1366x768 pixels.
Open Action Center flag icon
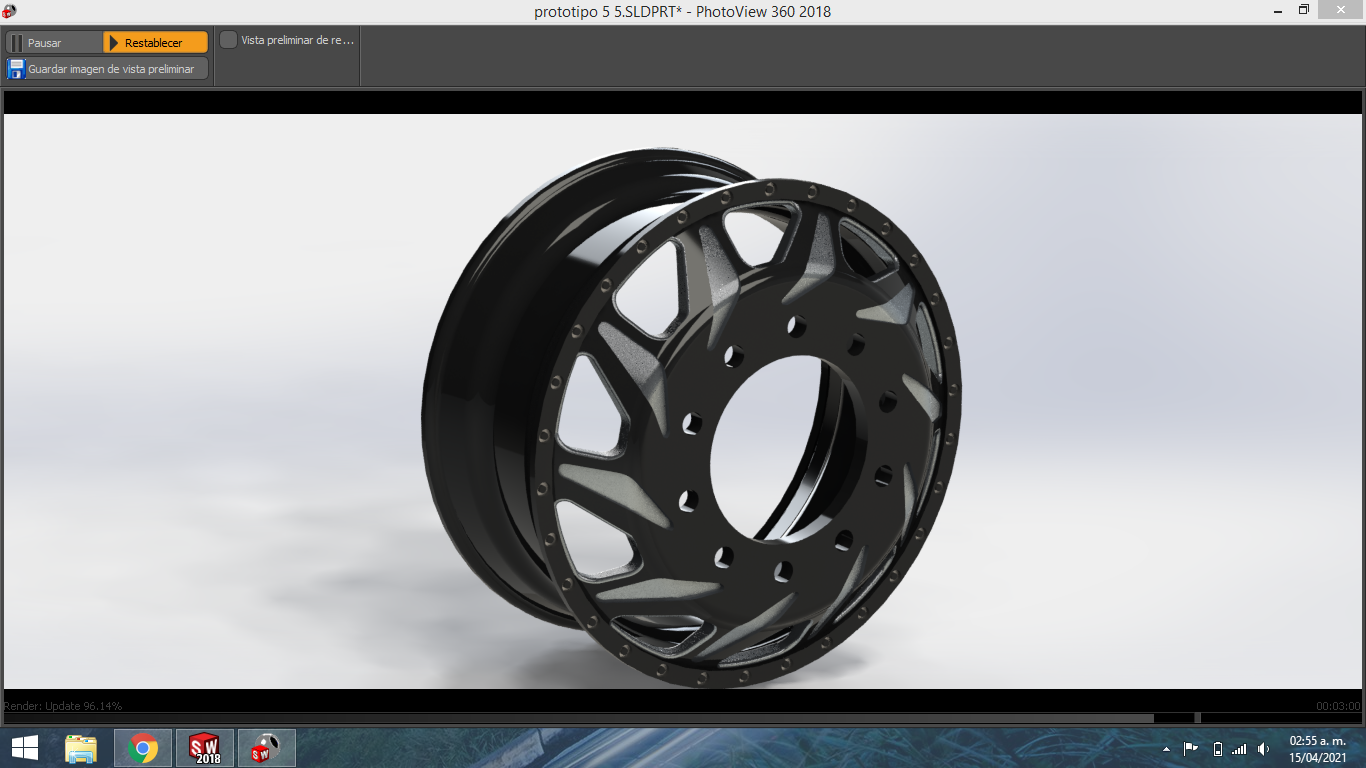coord(1191,748)
